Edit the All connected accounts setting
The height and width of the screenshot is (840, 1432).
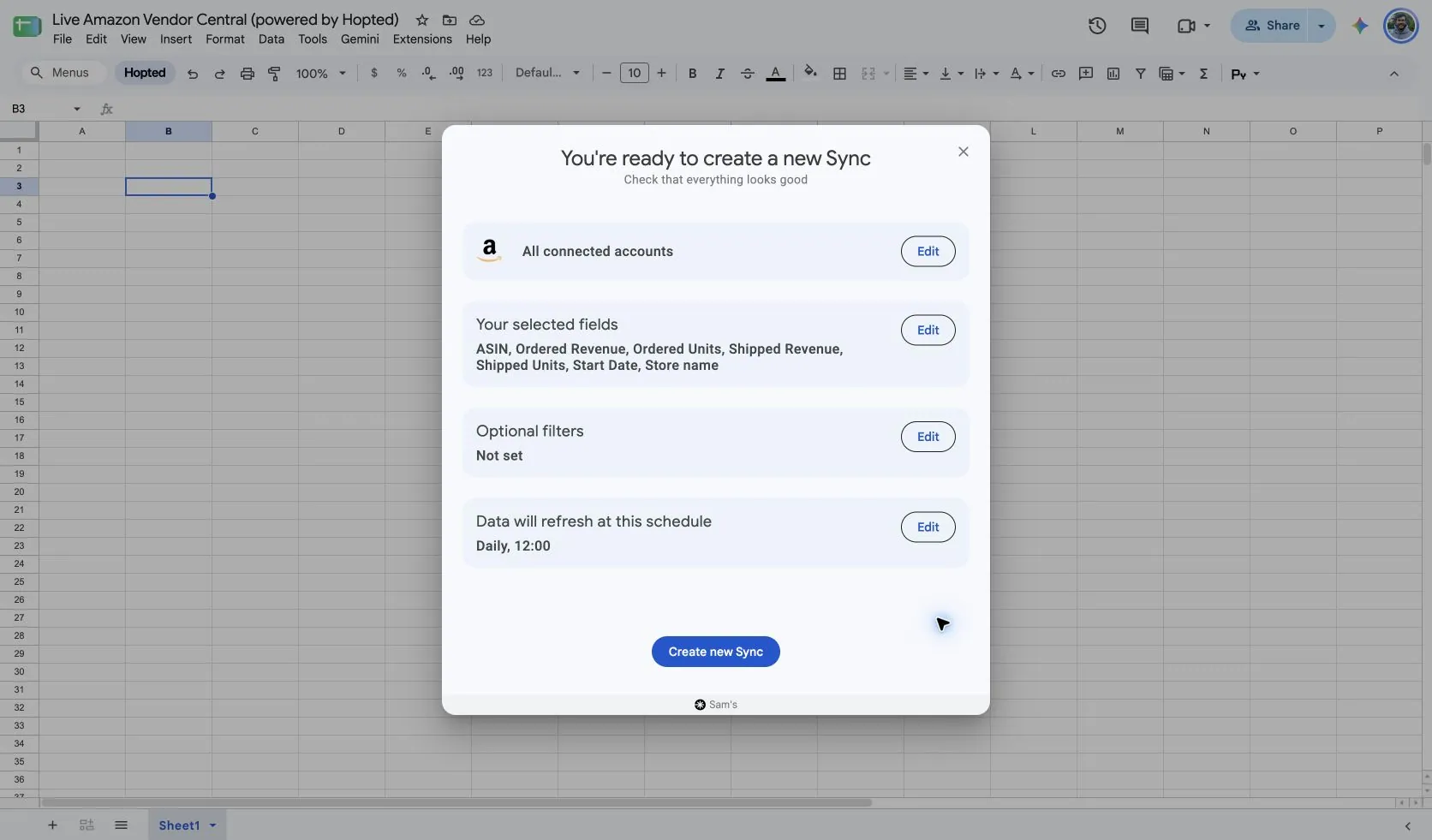928,251
